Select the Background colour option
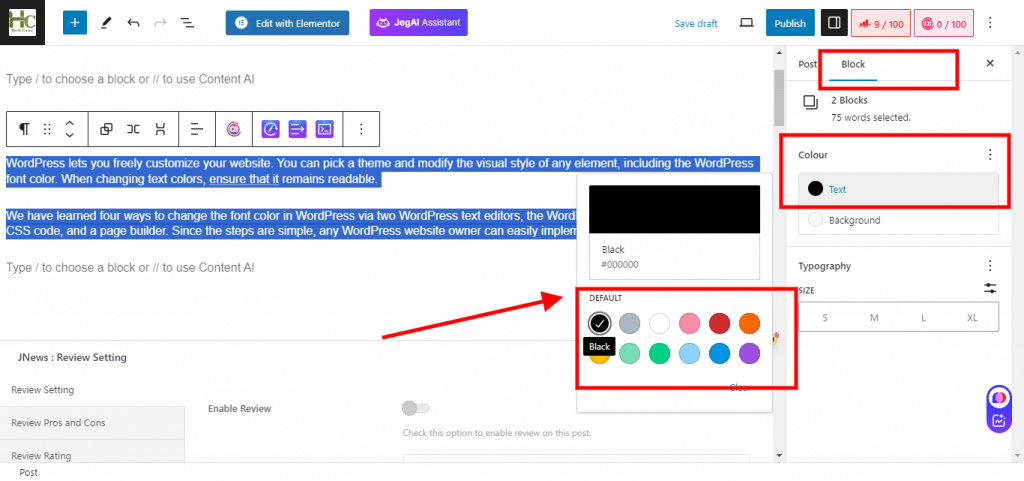This screenshot has width=1024, height=481. click(x=899, y=220)
